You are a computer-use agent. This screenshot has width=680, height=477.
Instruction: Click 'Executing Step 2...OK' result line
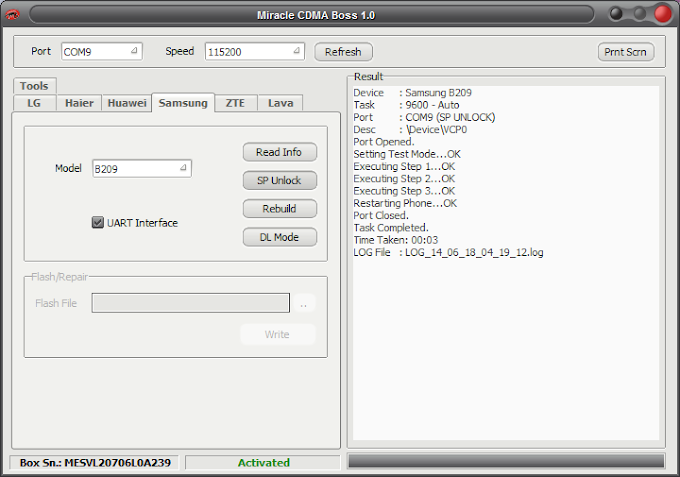pos(404,179)
